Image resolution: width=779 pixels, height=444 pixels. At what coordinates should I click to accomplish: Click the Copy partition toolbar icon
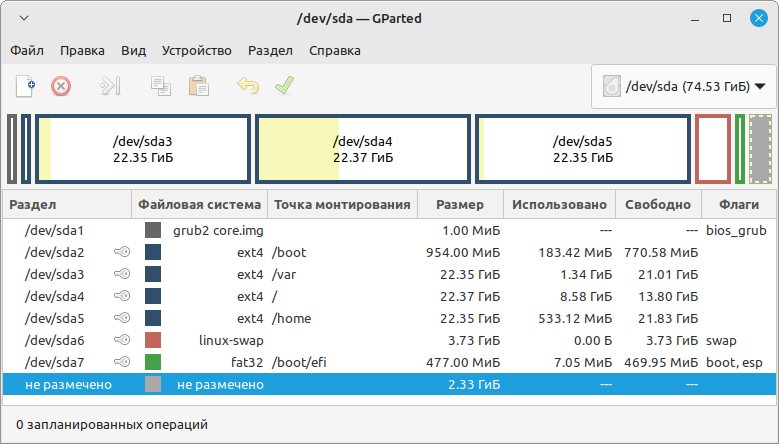(x=161, y=86)
